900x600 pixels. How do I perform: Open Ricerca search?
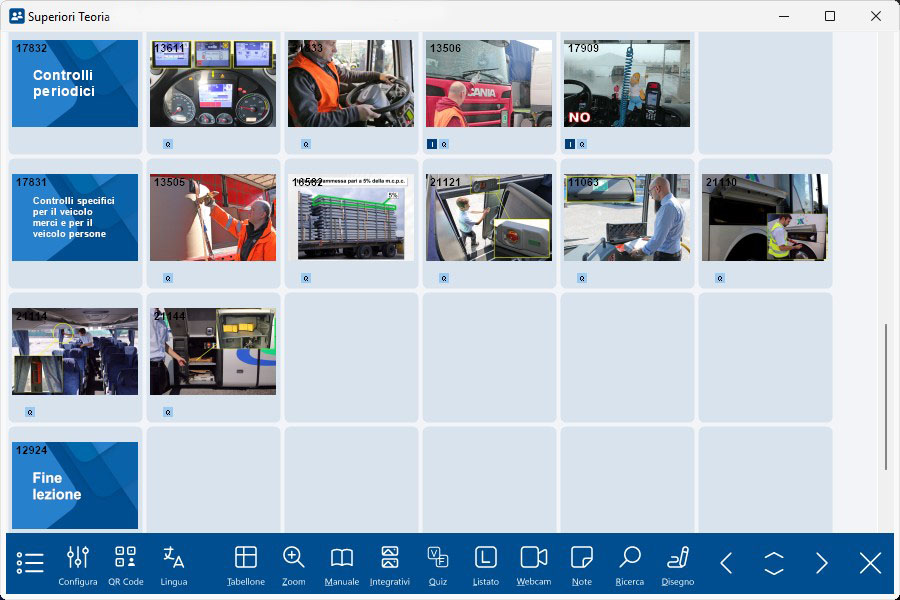[x=630, y=563]
